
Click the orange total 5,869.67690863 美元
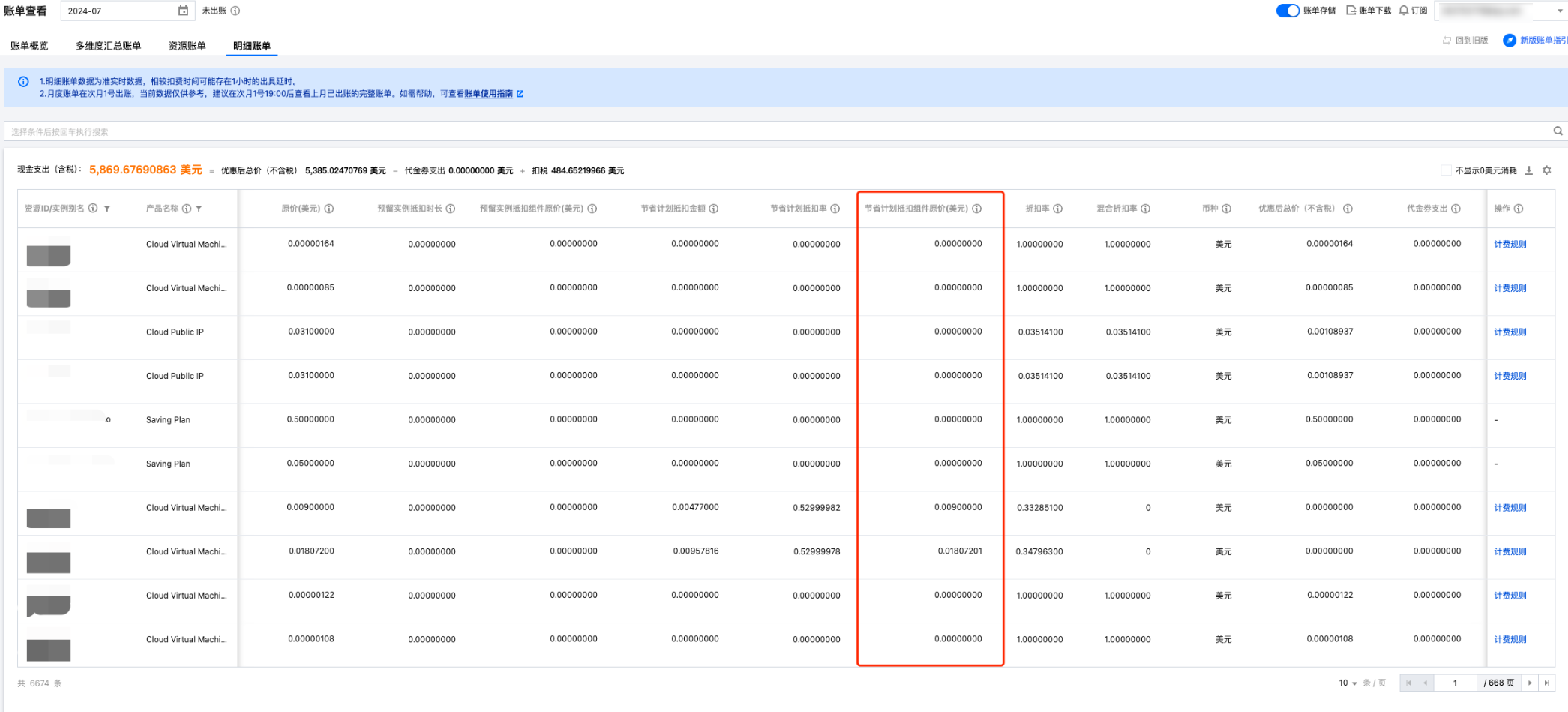pos(145,170)
